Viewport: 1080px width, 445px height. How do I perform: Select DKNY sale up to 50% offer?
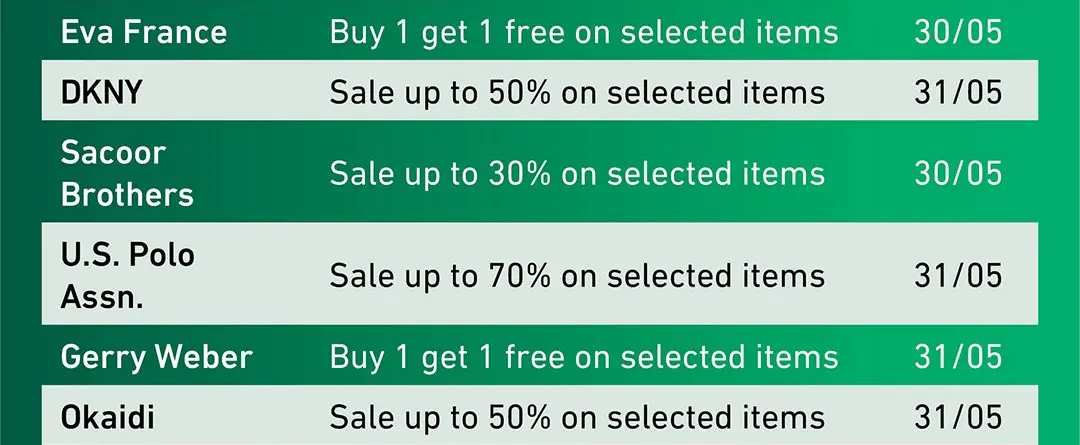[x=577, y=92]
